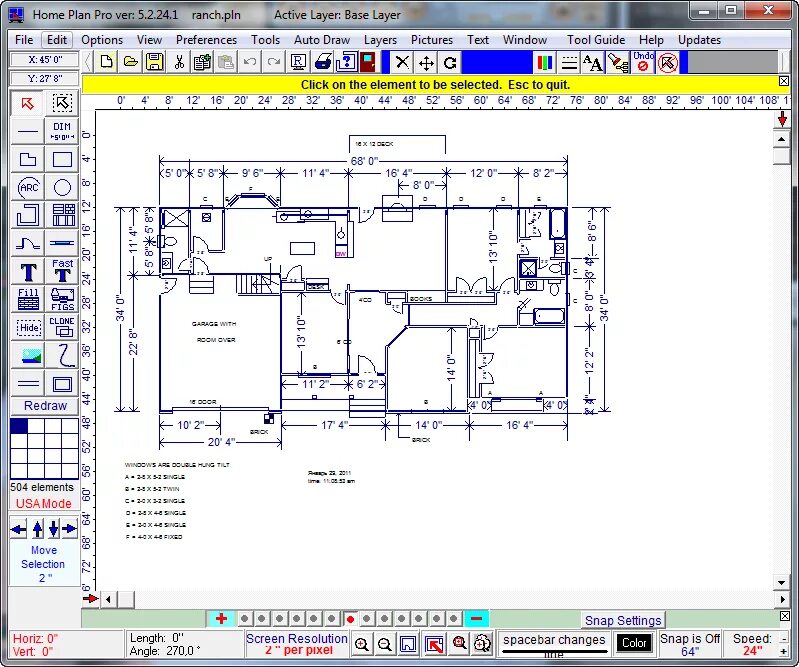Screen dimensions: 799x667
Task: Click the red door exit icon
Action: coord(368,63)
